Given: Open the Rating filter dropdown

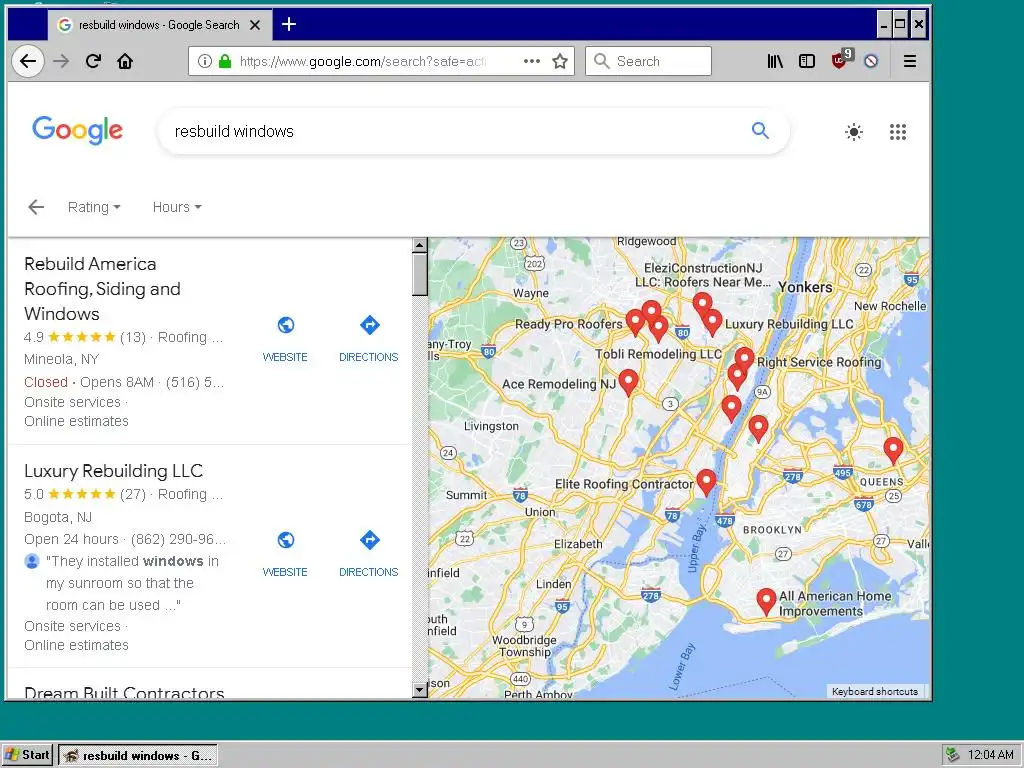Looking at the screenshot, I should point(94,207).
